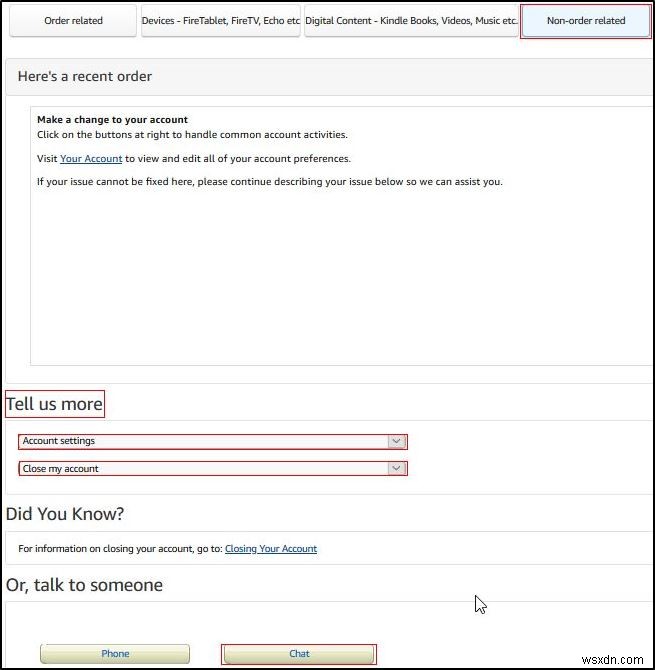Follow the Closing Your Account link
655x670 pixels.
(x=271, y=548)
